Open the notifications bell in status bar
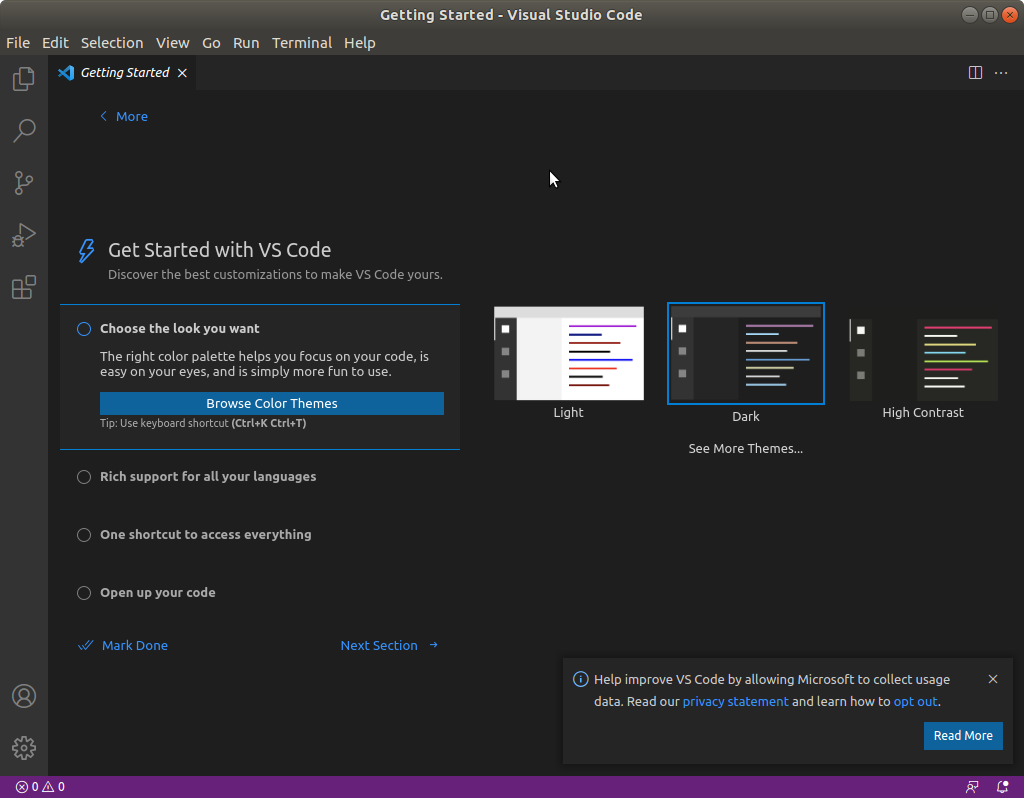Viewport: 1024px width, 798px height. point(1002,787)
